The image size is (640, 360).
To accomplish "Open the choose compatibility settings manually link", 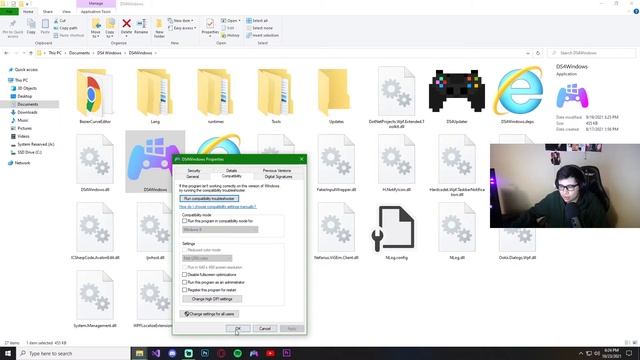I will coord(218,207).
